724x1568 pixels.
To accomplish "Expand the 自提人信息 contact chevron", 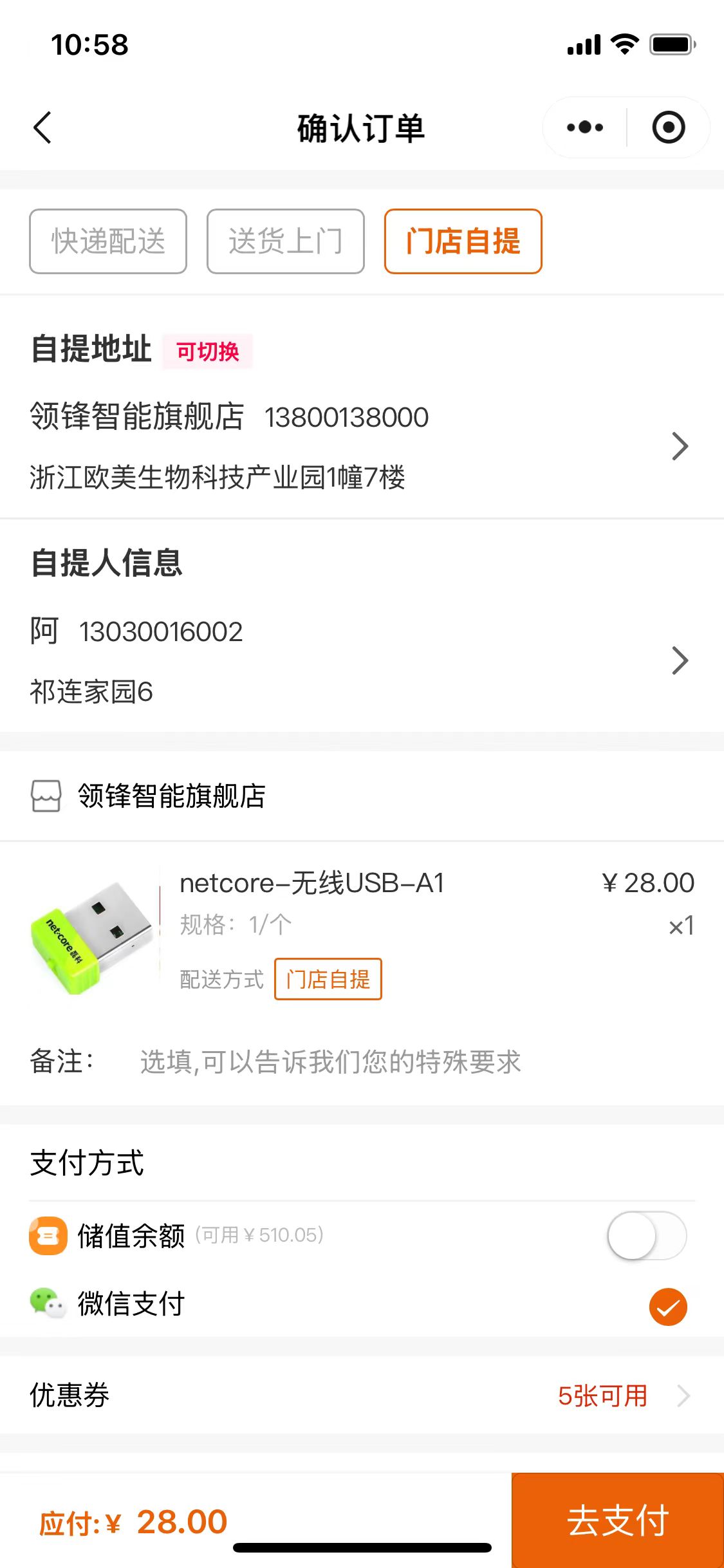I will pos(680,660).
